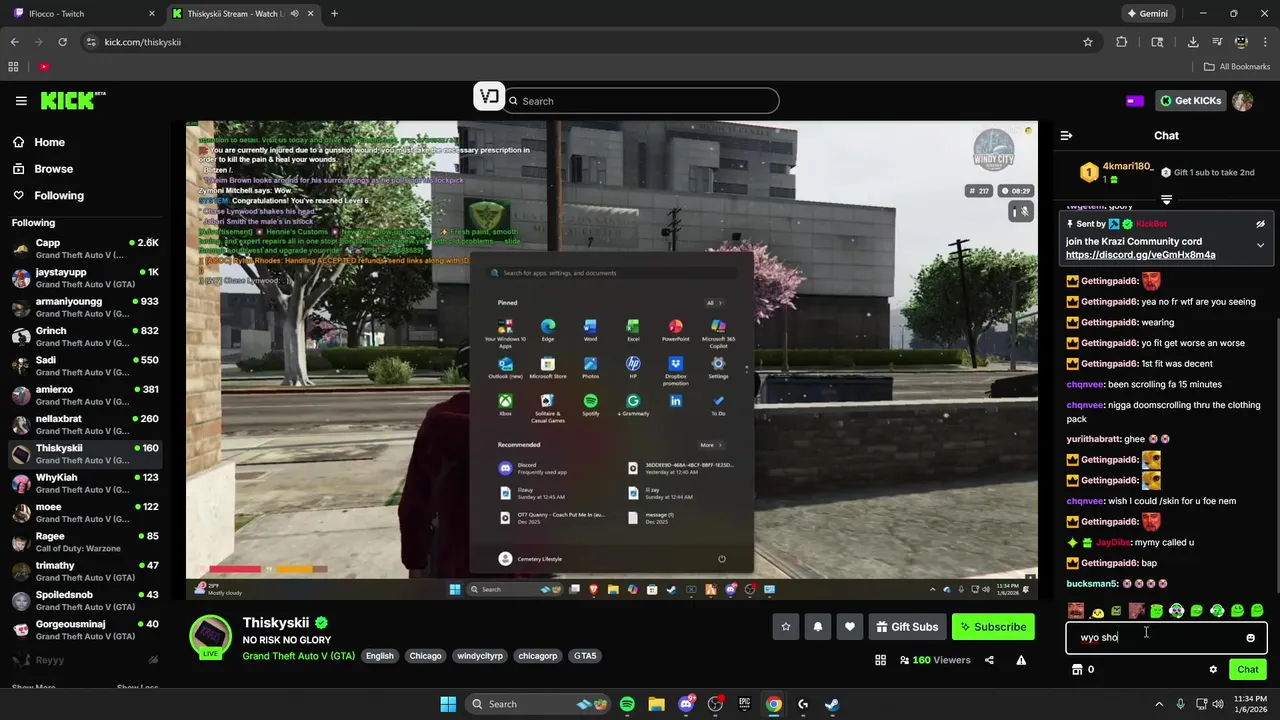This screenshot has height=720, width=1280.
Task: Unmute the stream microphone overlay icon
Action: coord(1020,211)
